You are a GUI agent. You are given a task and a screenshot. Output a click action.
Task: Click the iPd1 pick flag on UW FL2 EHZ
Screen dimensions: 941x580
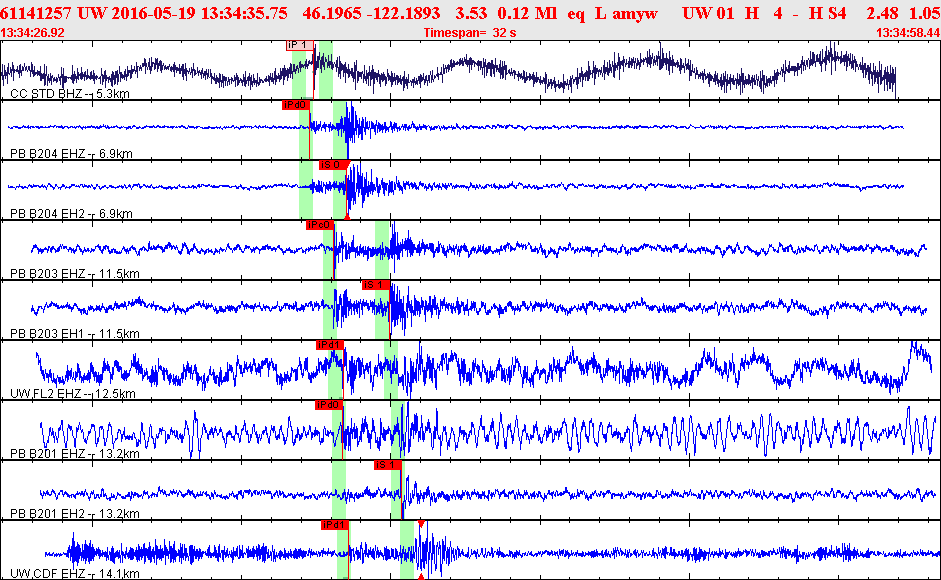click(x=329, y=345)
